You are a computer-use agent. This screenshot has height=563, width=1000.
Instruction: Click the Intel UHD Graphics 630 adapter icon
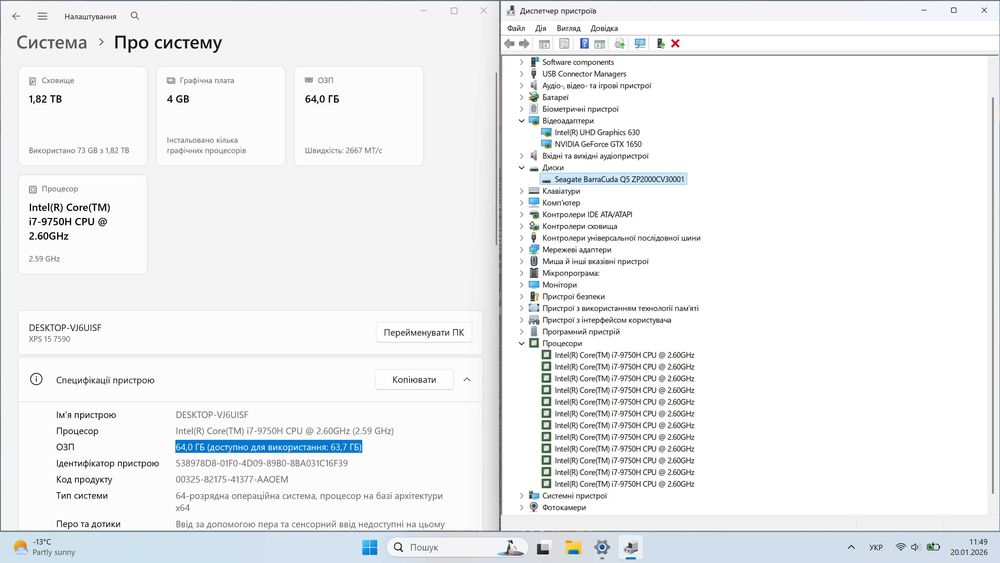click(x=546, y=133)
